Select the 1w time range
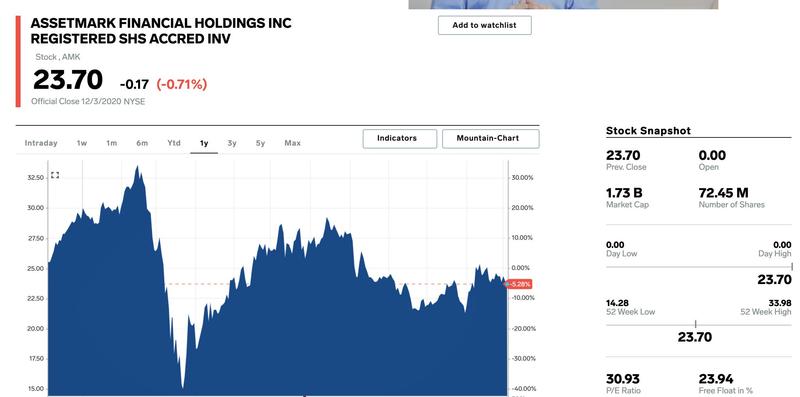 pyautogui.click(x=82, y=143)
